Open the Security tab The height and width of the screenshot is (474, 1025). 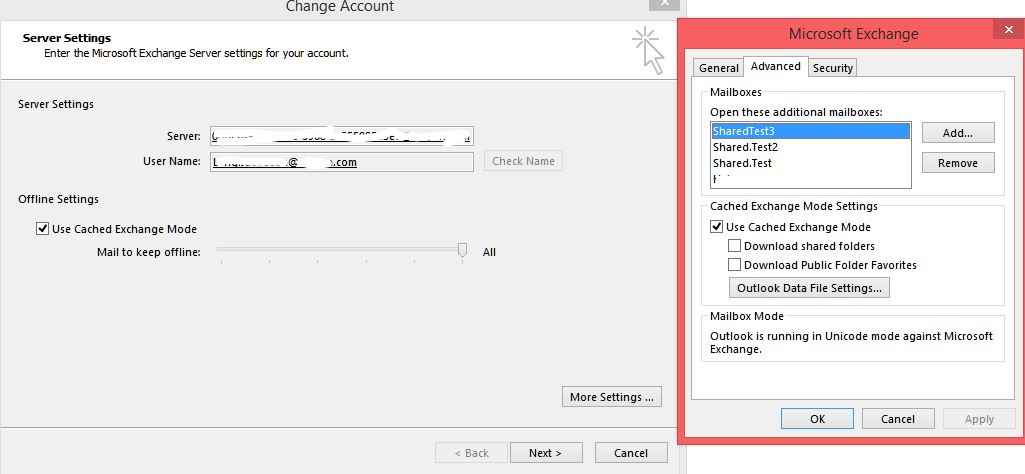point(832,68)
